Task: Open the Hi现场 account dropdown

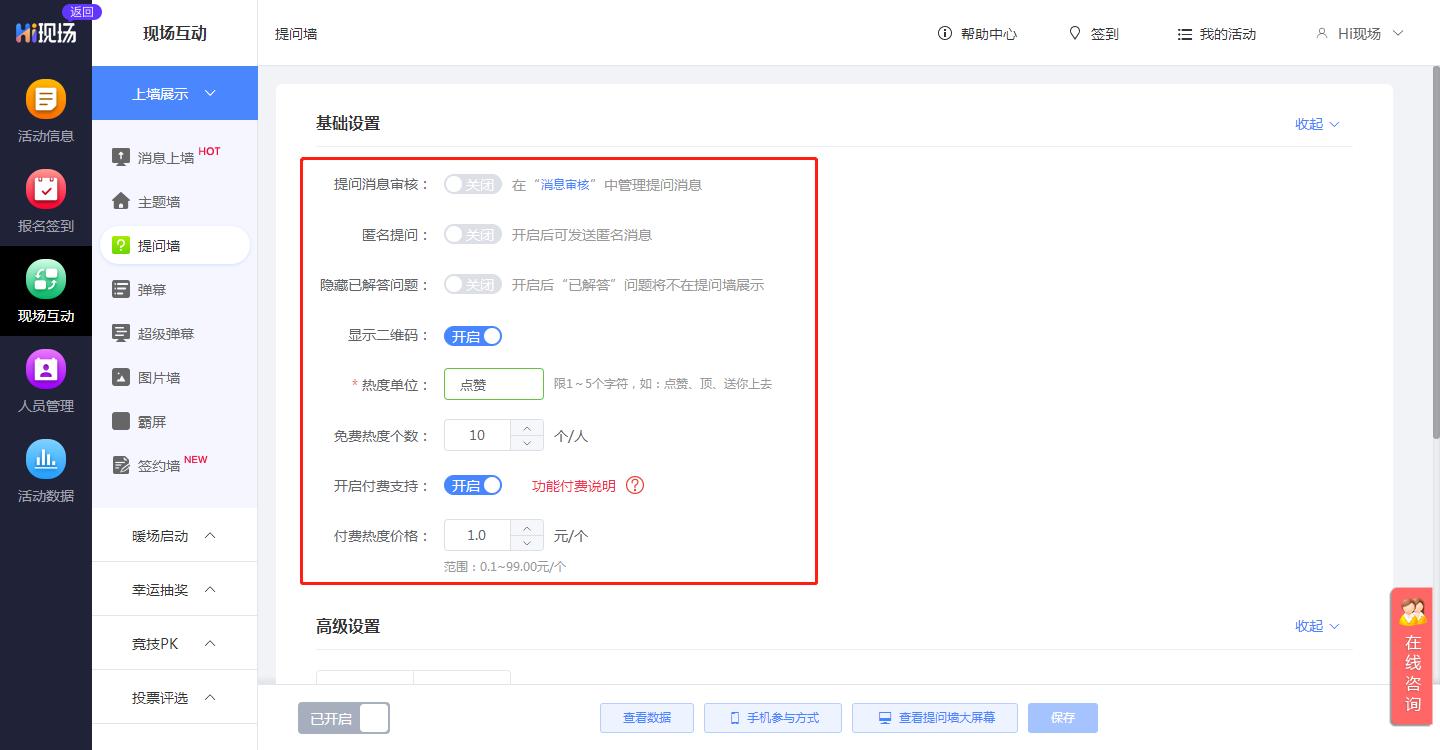Action: click(1358, 33)
